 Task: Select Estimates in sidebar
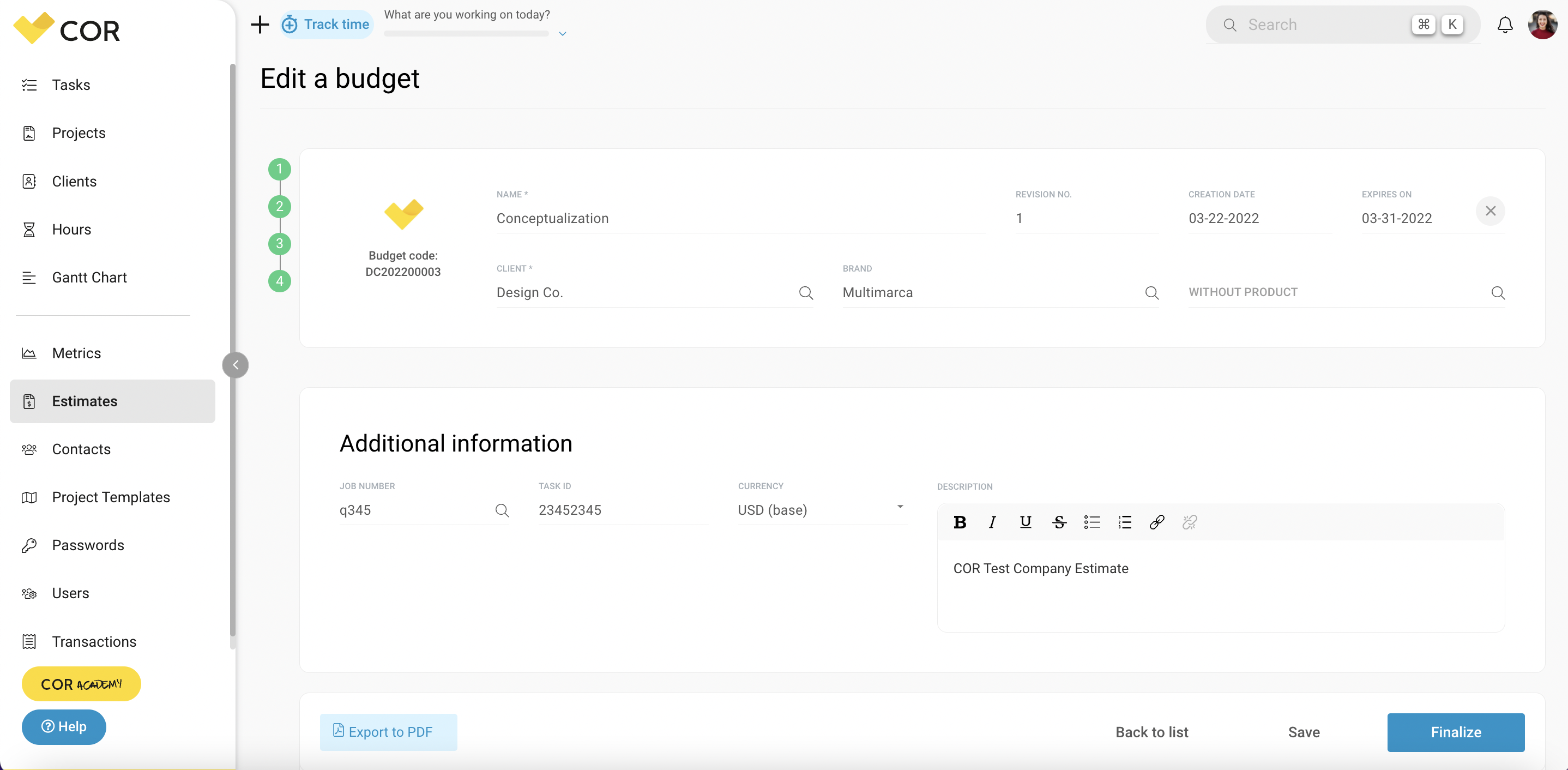pos(113,401)
